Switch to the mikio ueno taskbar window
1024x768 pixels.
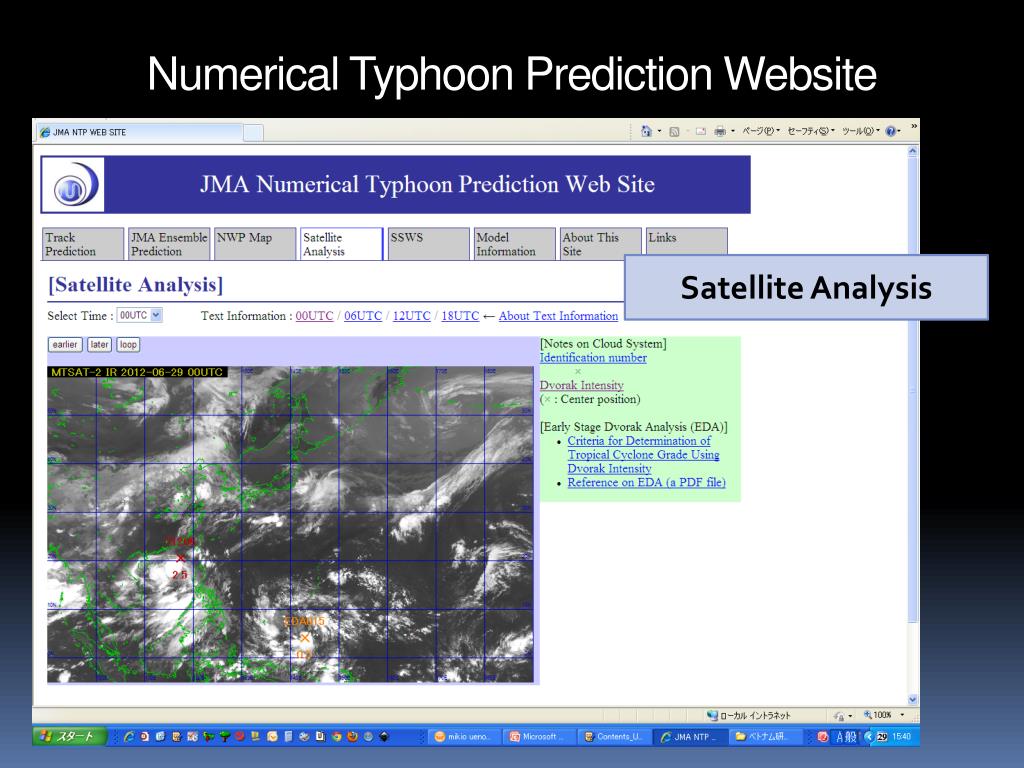464,737
